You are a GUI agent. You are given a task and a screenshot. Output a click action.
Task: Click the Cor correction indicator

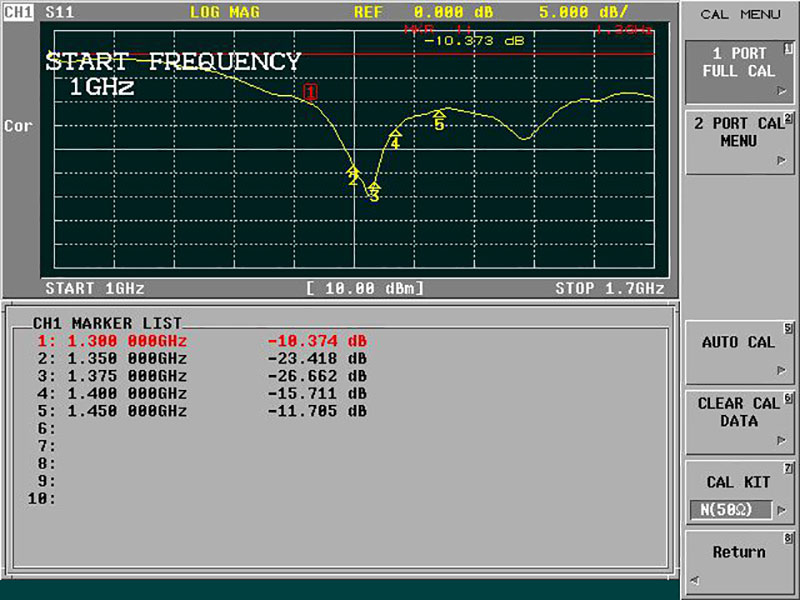pos(18,126)
